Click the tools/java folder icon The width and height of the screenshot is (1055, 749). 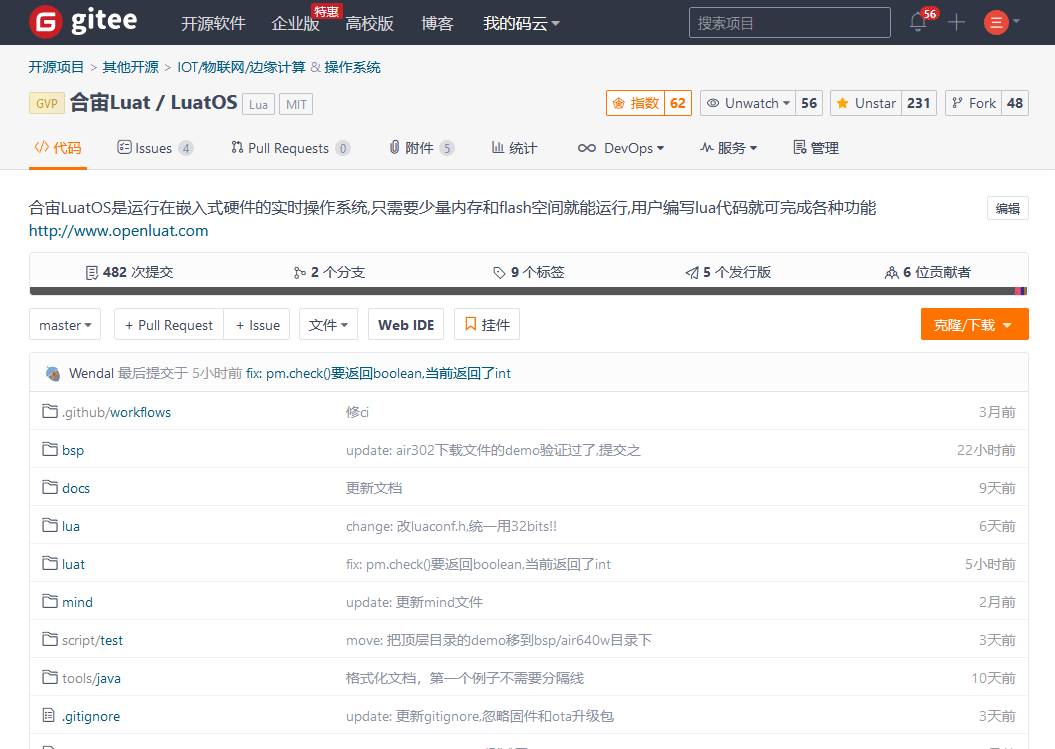(x=50, y=677)
